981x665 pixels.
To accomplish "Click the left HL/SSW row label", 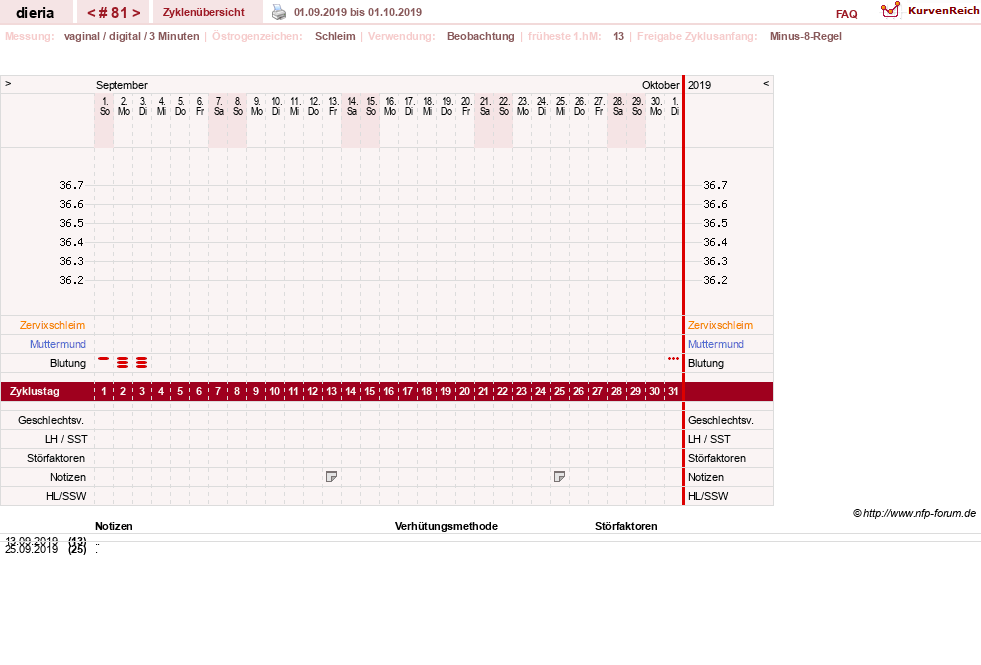I will click(66, 496).
